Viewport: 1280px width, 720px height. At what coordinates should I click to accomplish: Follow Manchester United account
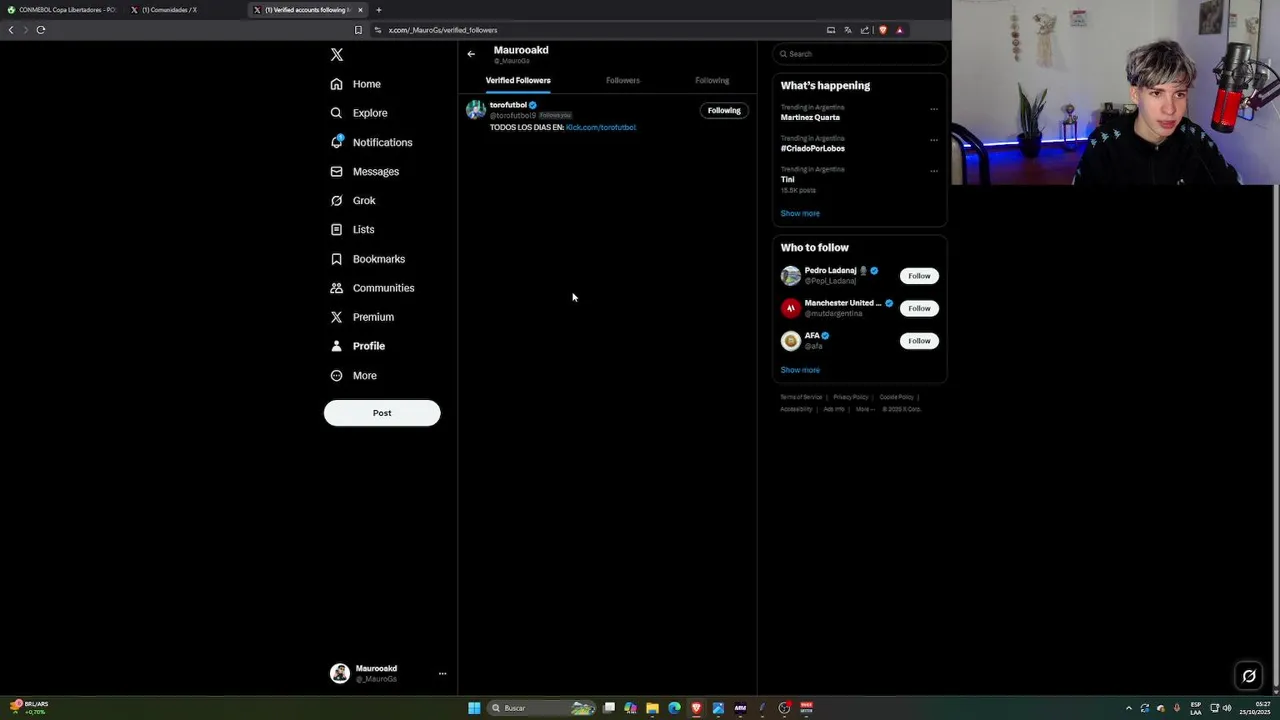click(x=919, y=308)
